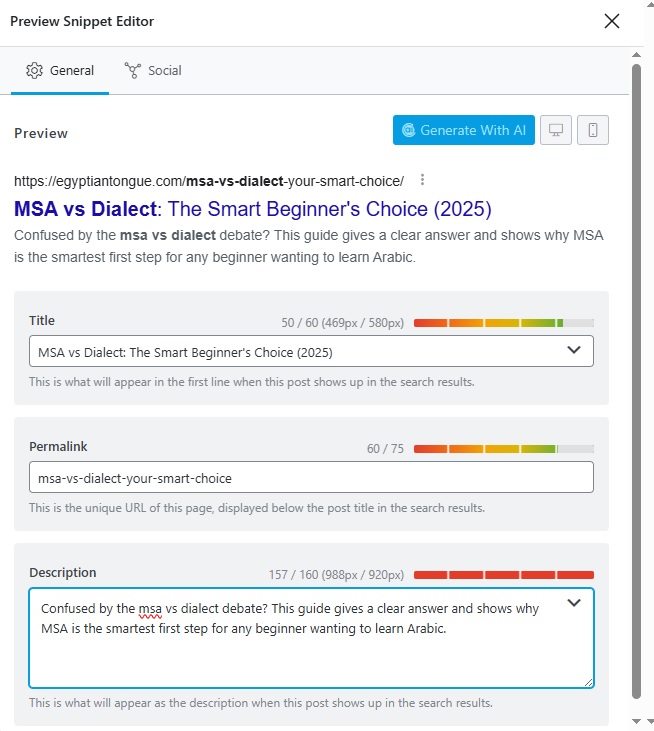The width and height of the screenshot is (654, 731).
Task: Click the Permalink length progress bar
Action: [503, 449]
